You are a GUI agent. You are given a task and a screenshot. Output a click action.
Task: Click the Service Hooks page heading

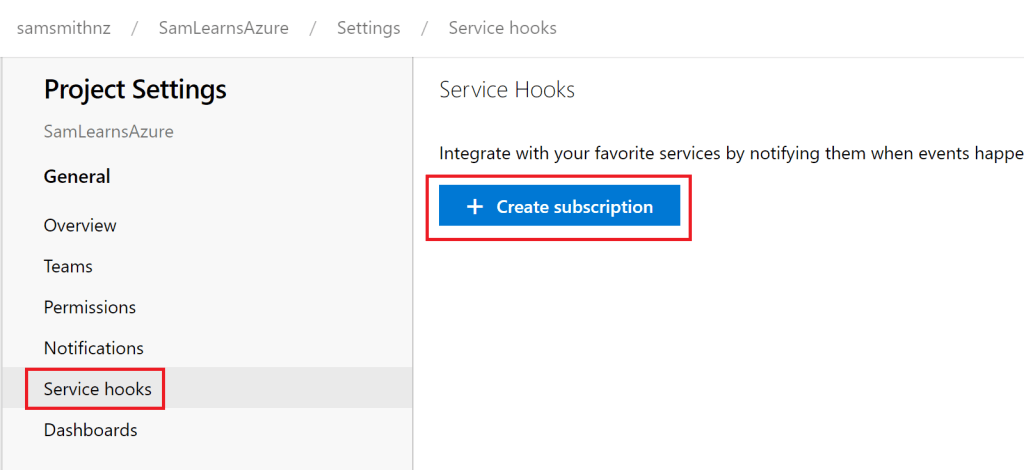click(x=507, y=89)
